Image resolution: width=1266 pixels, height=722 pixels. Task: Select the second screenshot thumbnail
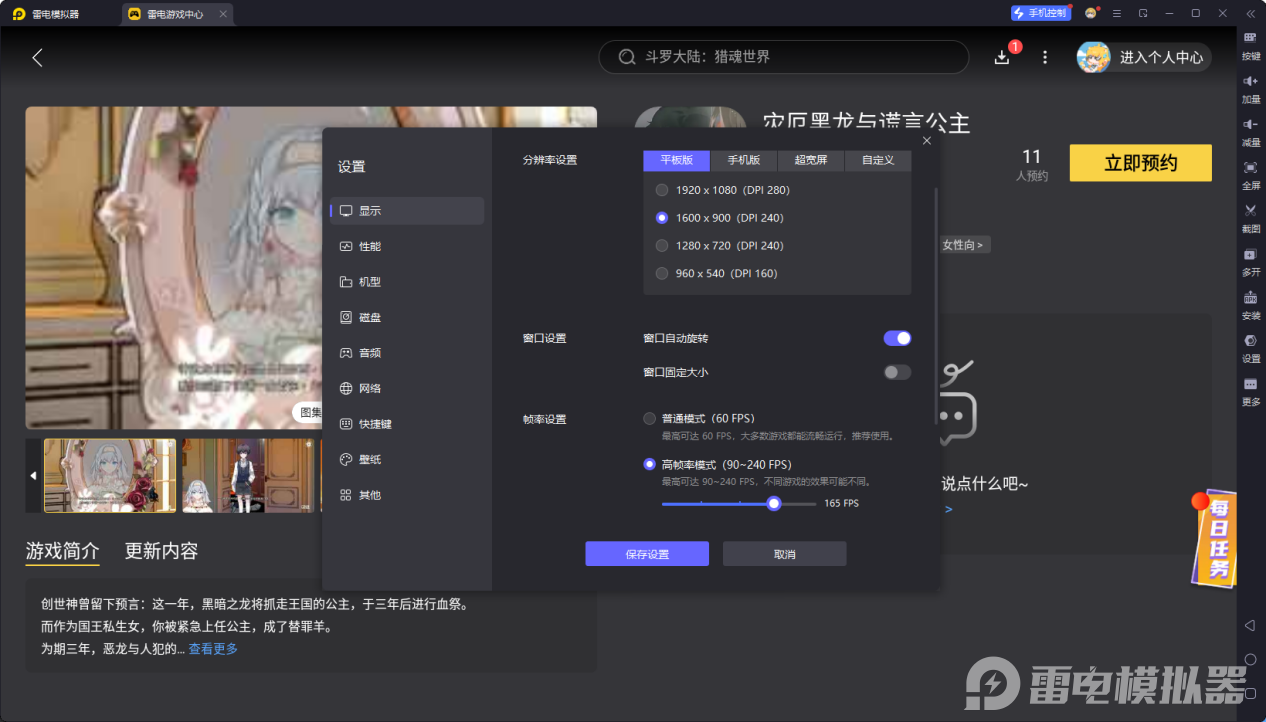click(248, 476)
